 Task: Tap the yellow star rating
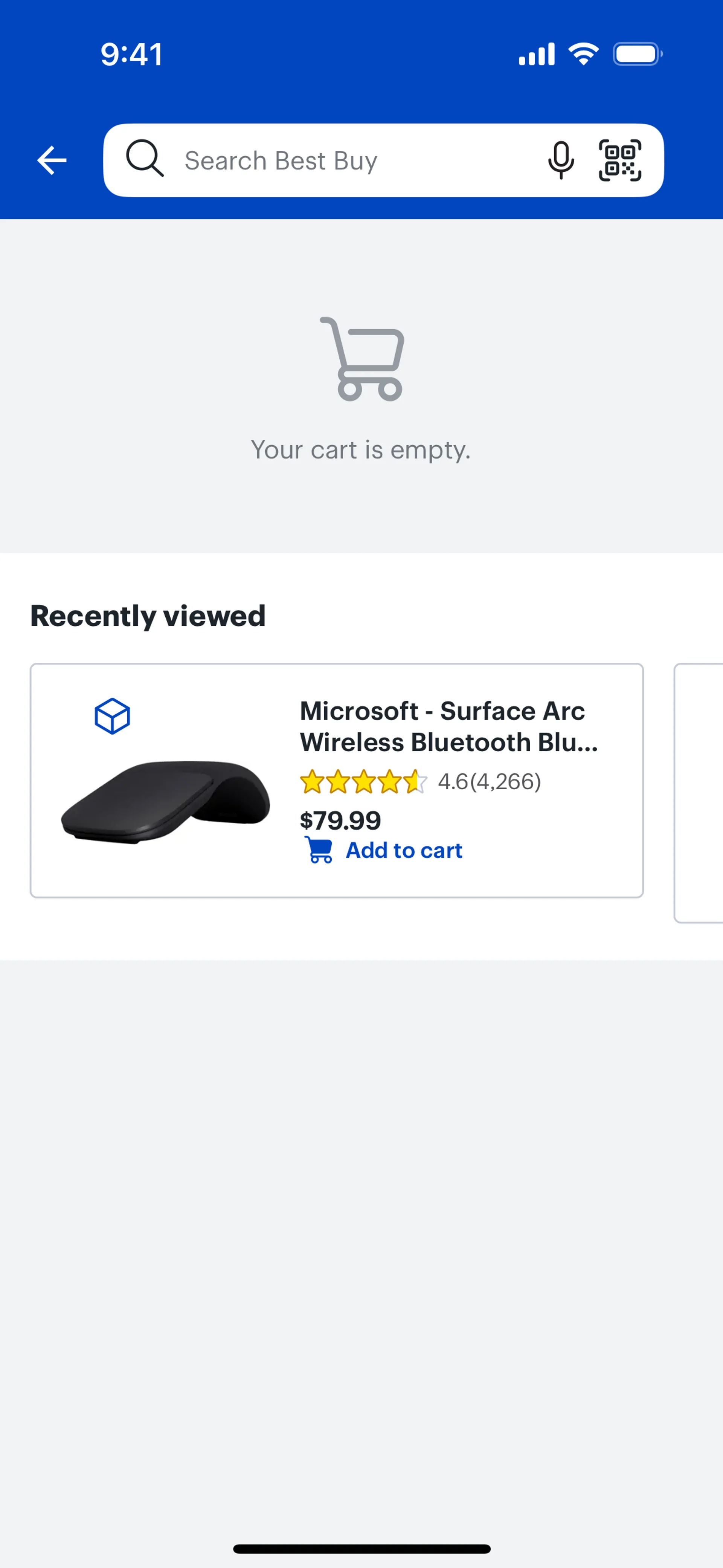tap(363, 782)
